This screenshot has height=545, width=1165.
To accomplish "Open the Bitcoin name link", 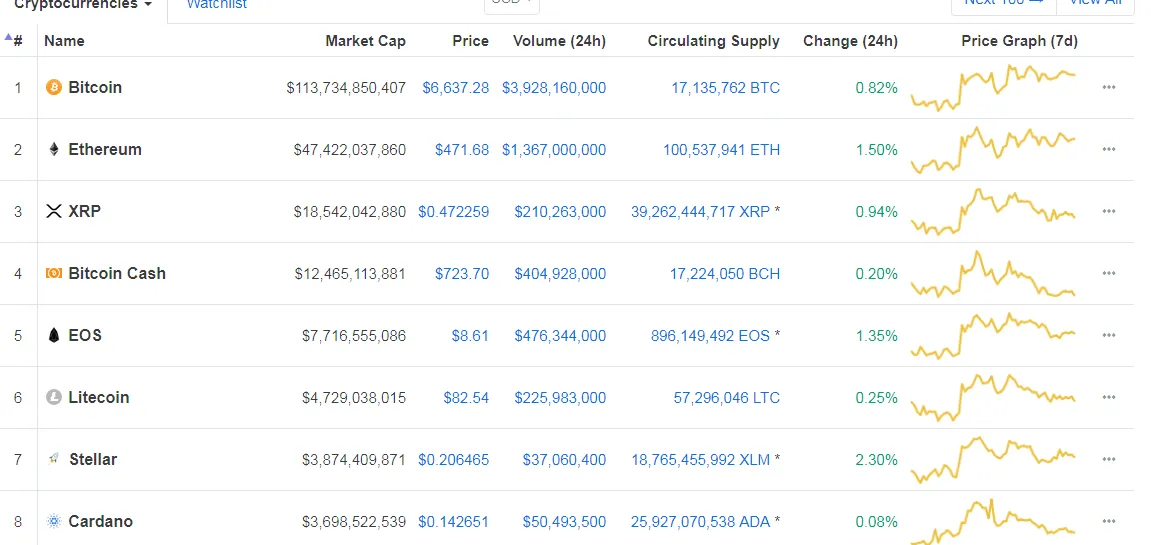I will tap(95, 88).
